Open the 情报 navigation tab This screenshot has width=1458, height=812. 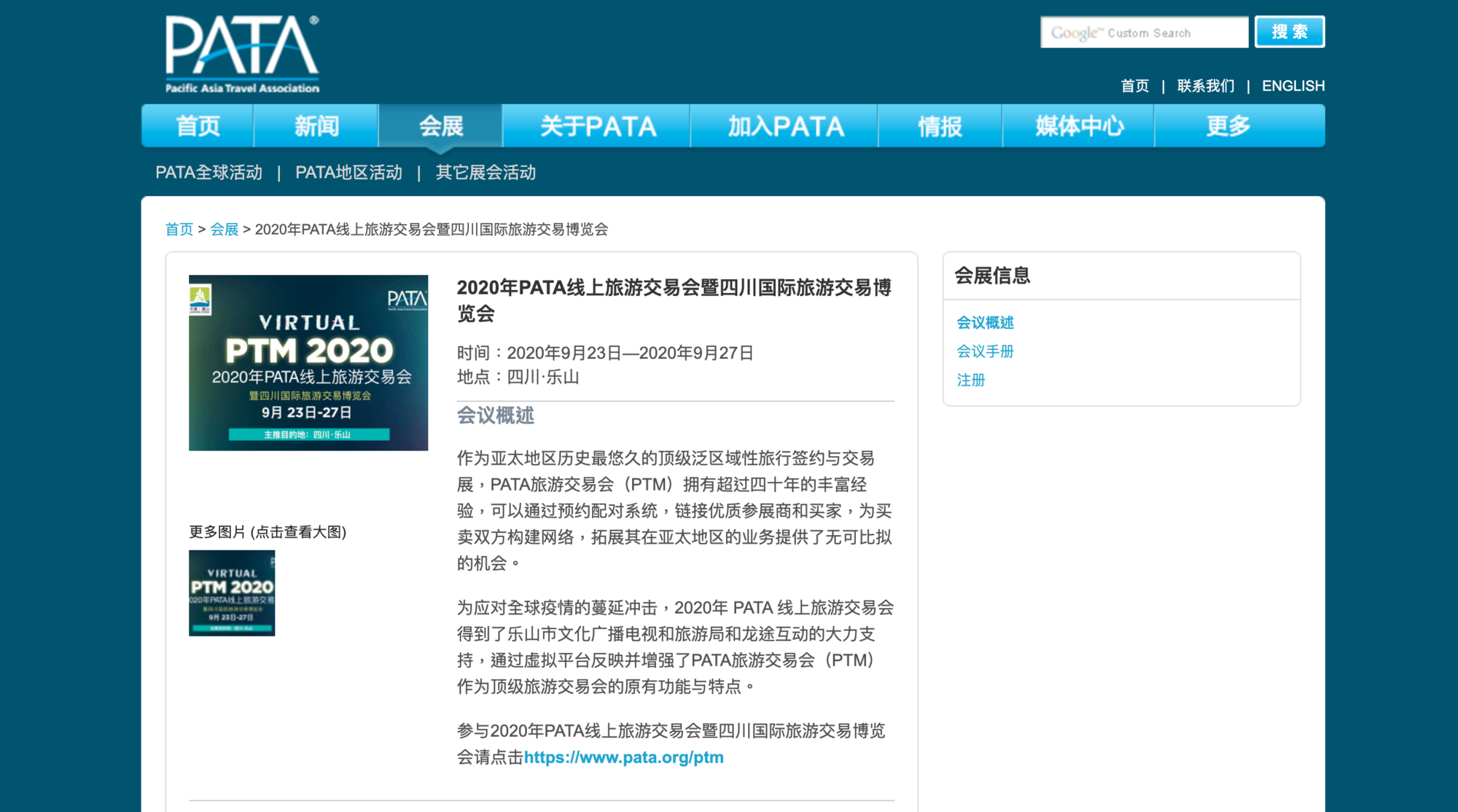tap(940, 126)
